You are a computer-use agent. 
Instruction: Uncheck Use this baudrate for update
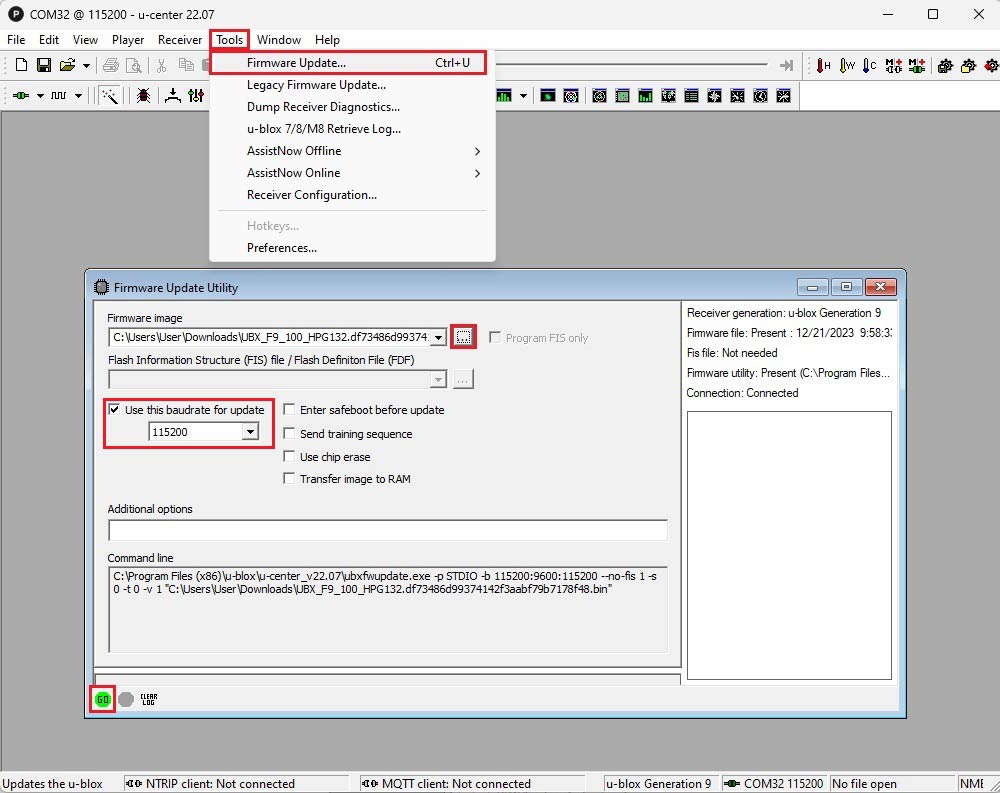114,410
